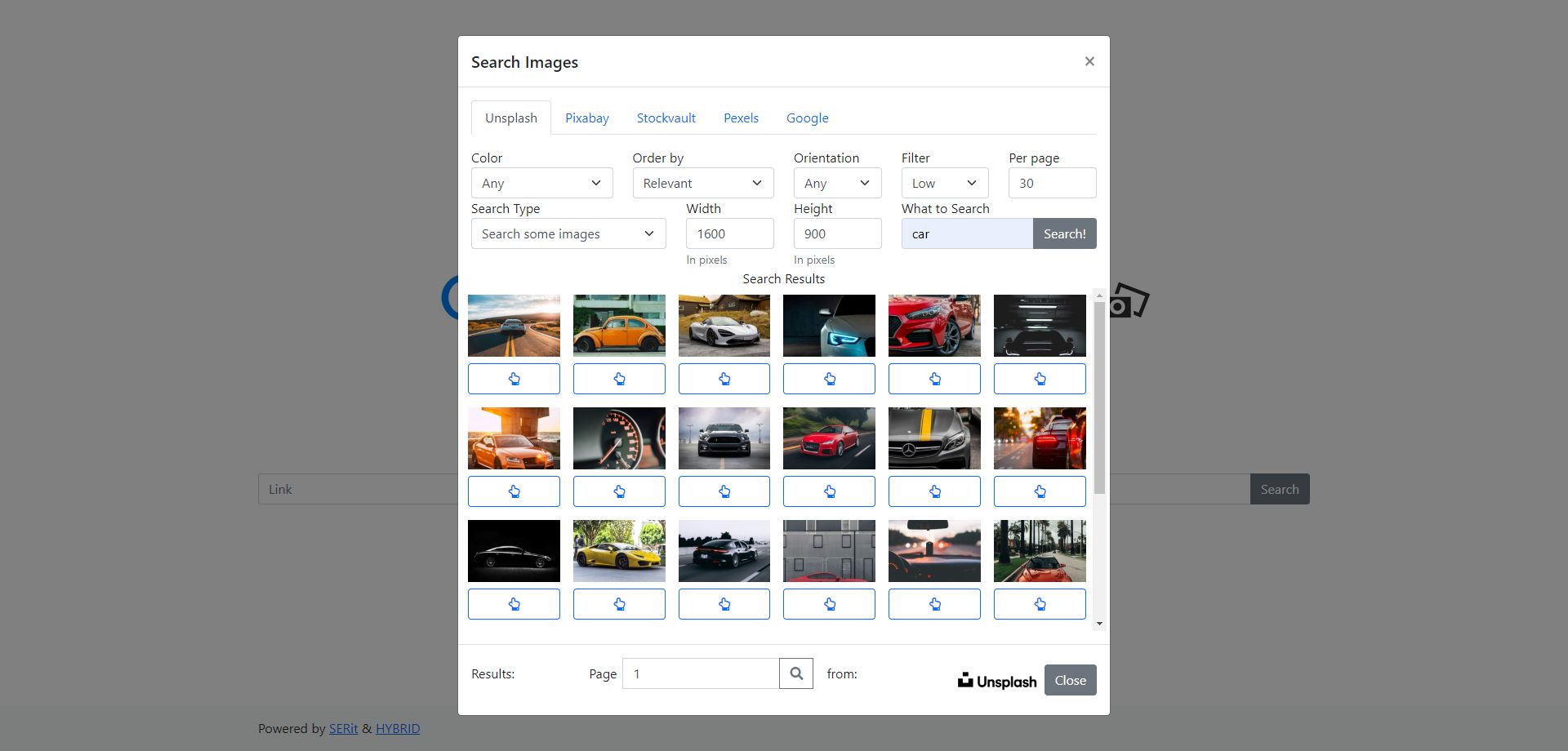Screen dimensions: 1568x751
Task: Open the Color dropdown
Action: pyautogui.click(x=541, y=183)
